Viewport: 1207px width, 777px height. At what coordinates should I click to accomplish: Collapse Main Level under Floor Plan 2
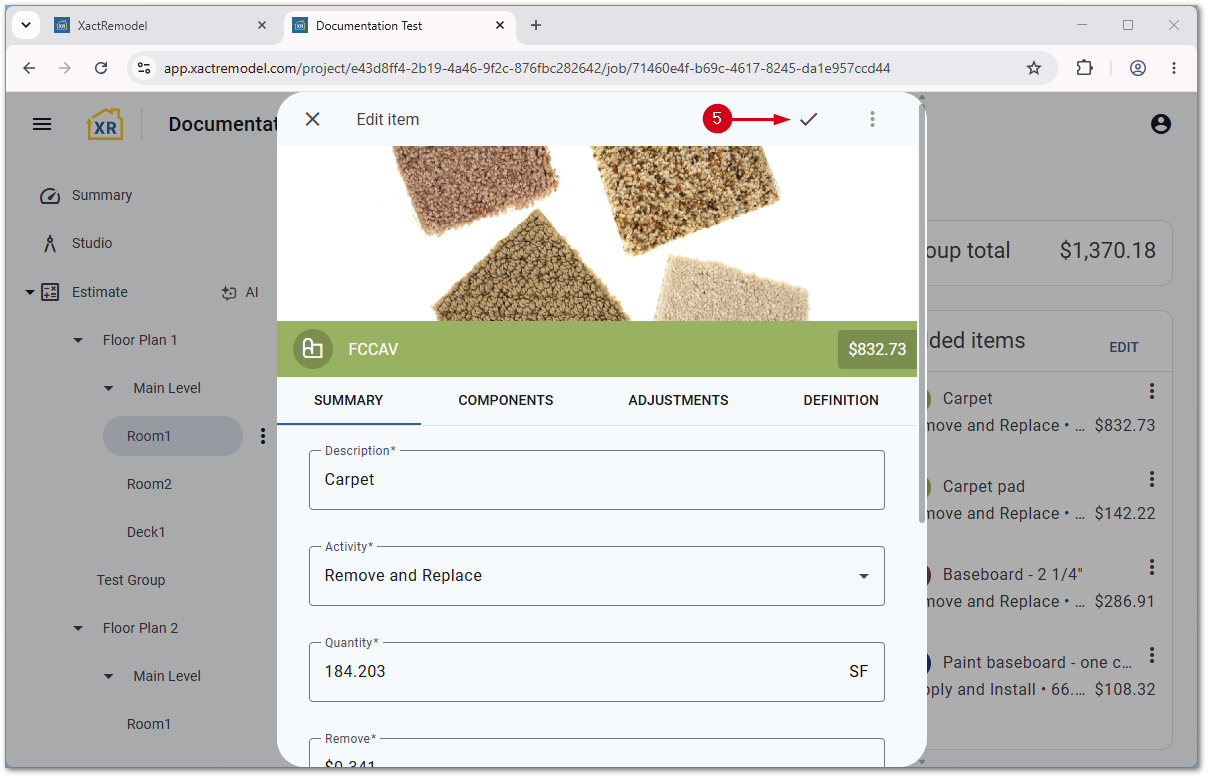[109, 676]
